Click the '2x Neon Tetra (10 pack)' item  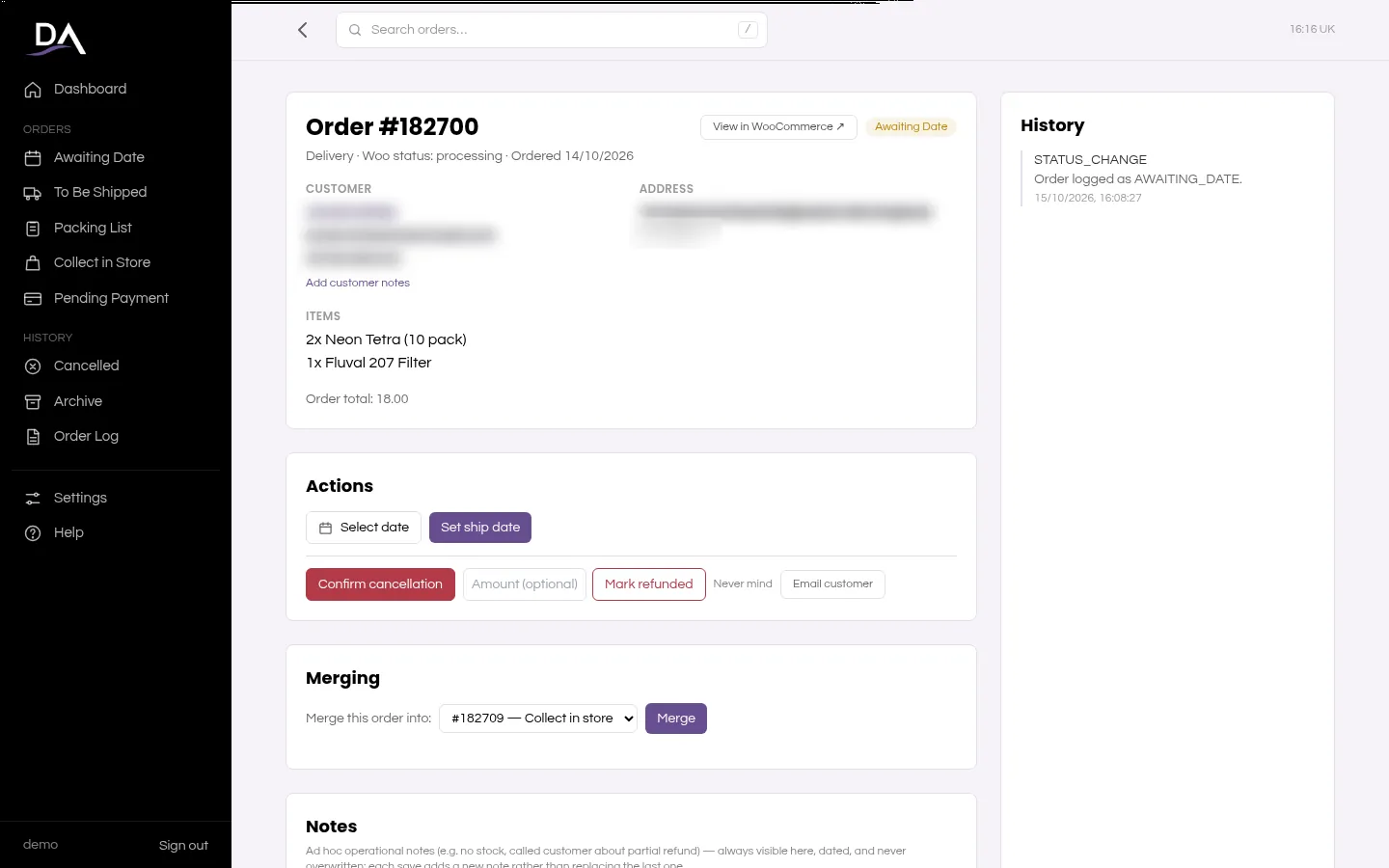pos(386,339)
